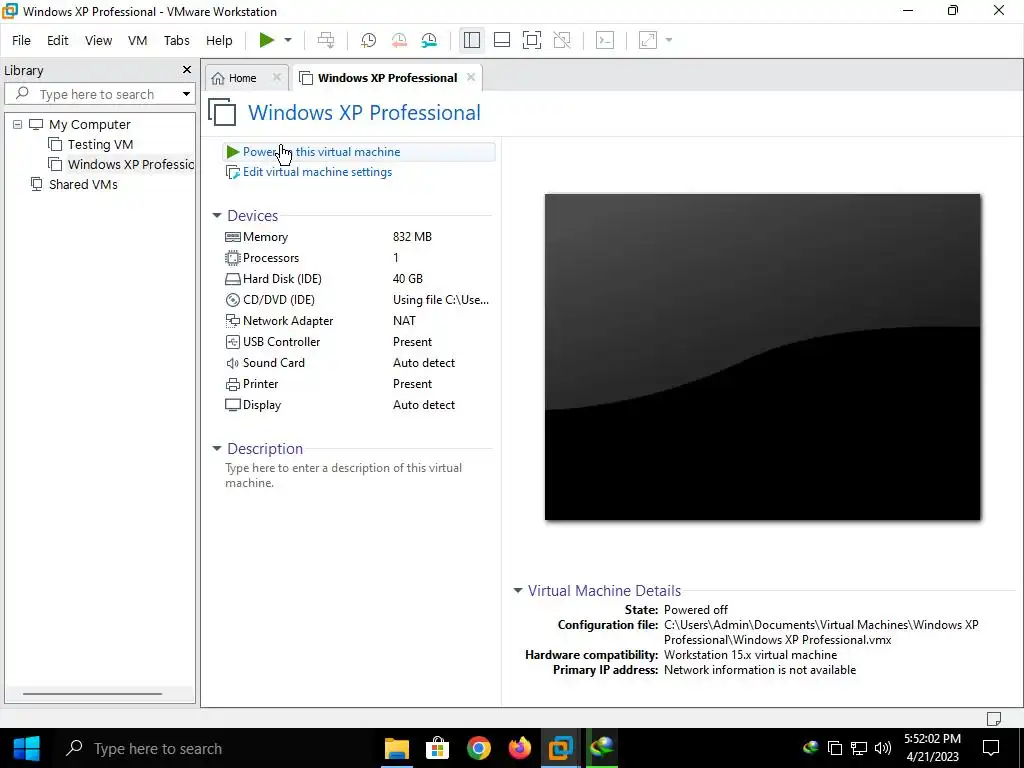
Task: Toggle the thumbnail bar icon
Action: click(502, 40)
